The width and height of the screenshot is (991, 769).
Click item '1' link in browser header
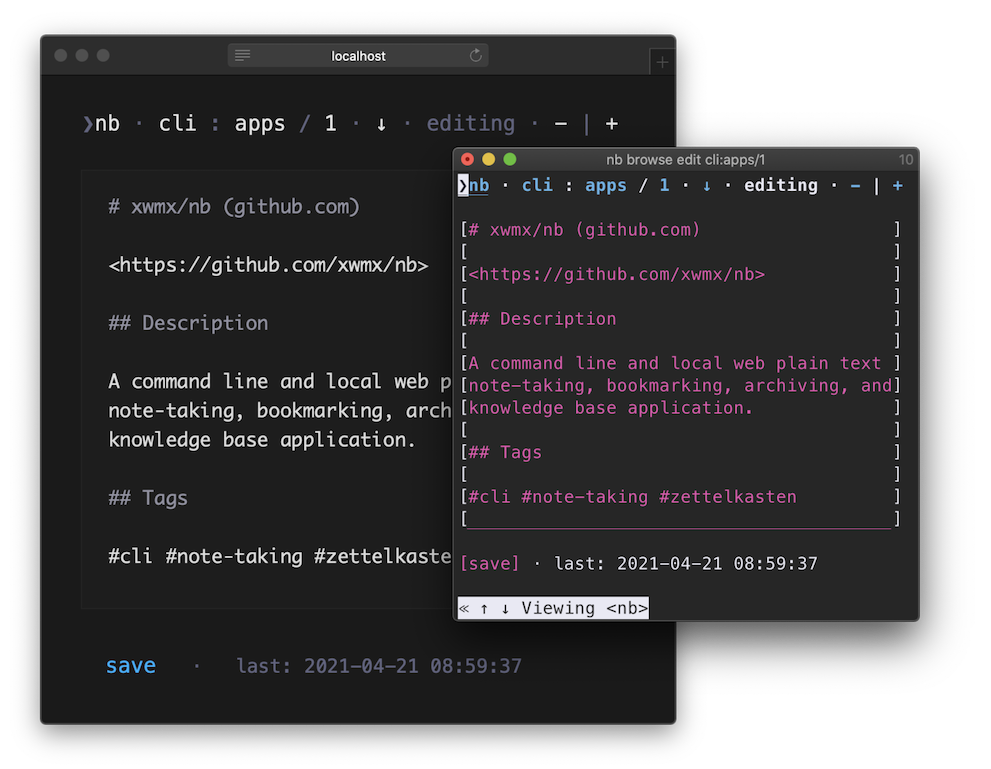click(x=330, y=123)
